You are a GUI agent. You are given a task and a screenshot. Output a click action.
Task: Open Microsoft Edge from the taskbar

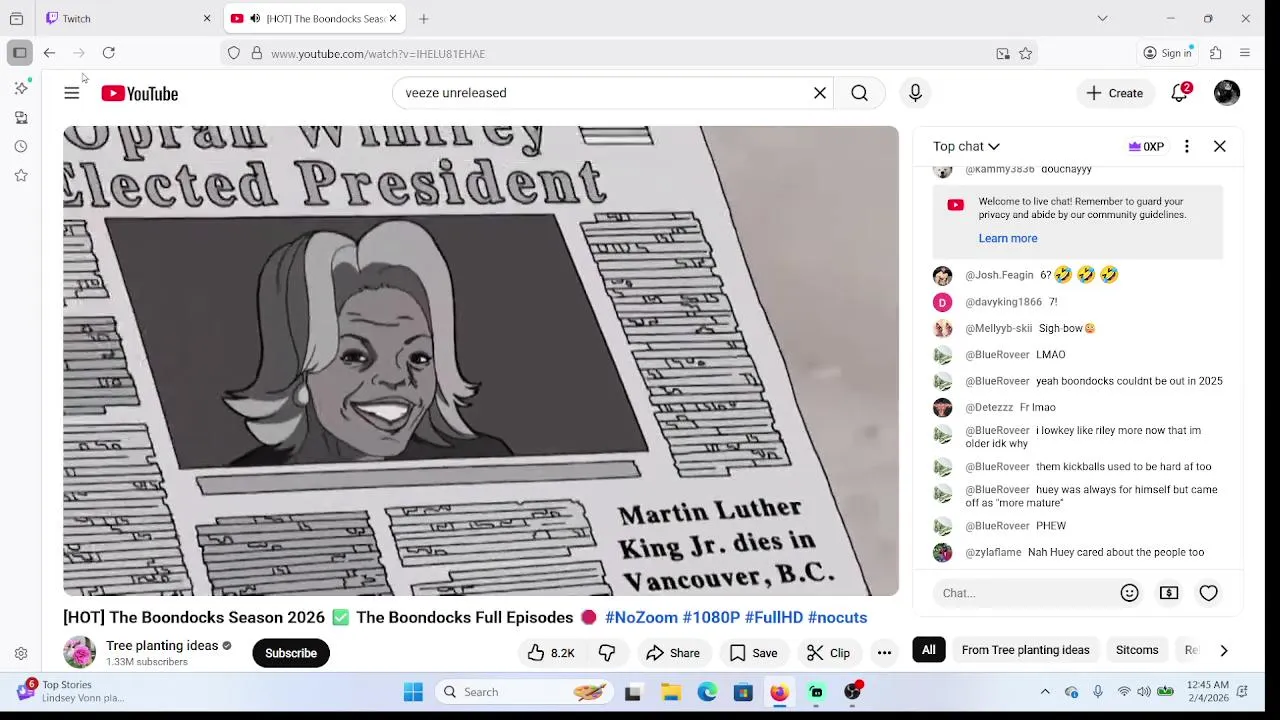[707, 692]
